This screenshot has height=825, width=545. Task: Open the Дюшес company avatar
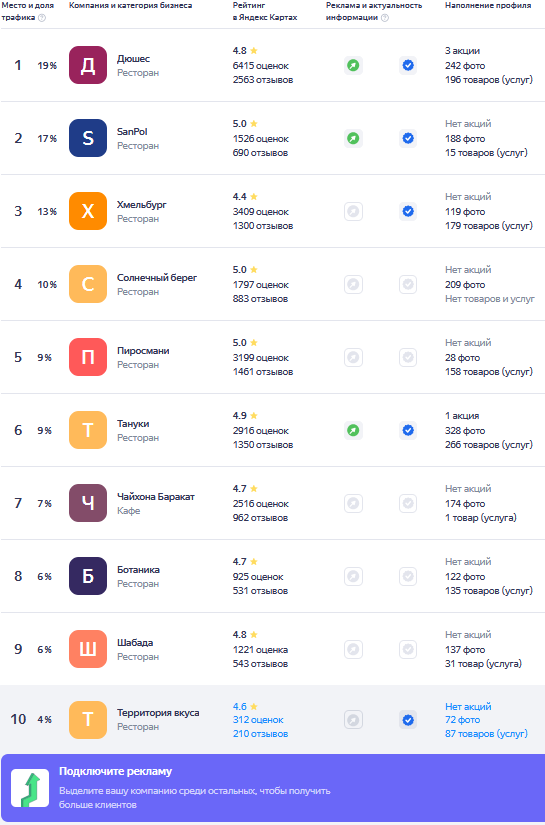click(88, 65)
